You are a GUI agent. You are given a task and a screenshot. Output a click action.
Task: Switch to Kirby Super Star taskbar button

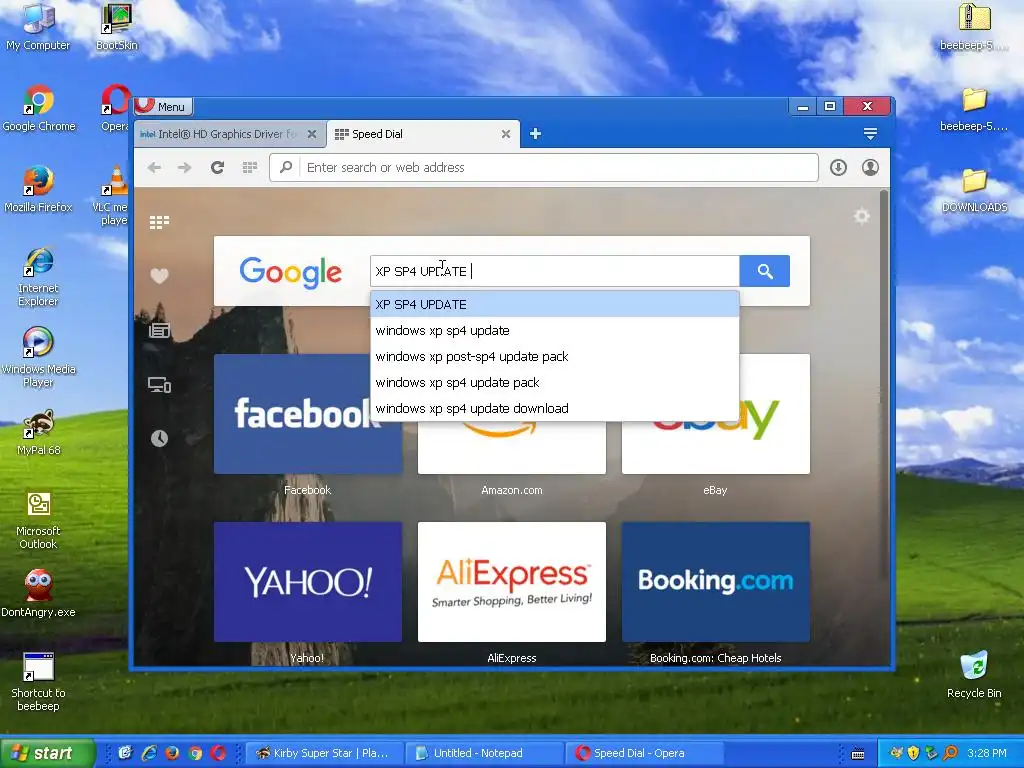point(324,753)
